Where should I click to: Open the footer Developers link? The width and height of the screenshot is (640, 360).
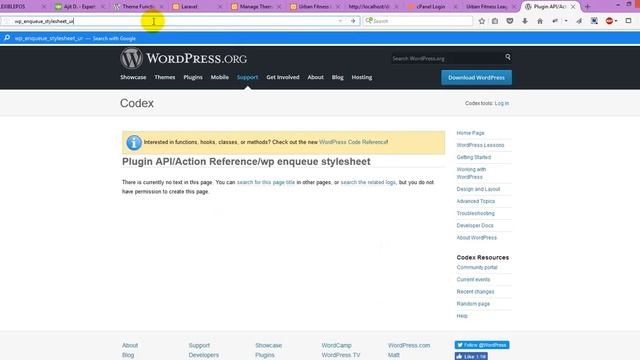pos(204,355)
